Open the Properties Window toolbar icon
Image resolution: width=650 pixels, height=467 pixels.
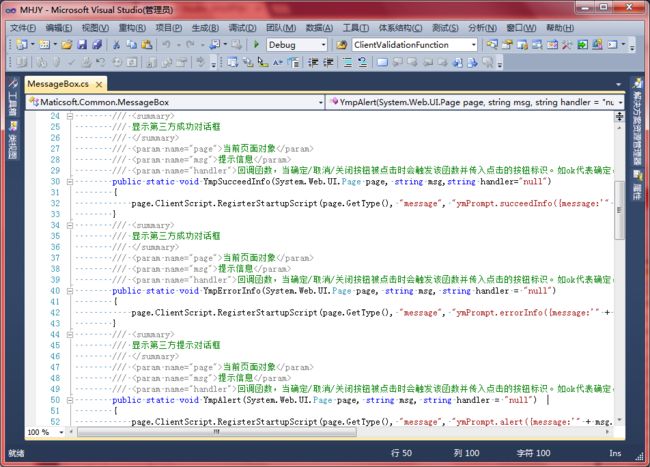tap(507, 44)
